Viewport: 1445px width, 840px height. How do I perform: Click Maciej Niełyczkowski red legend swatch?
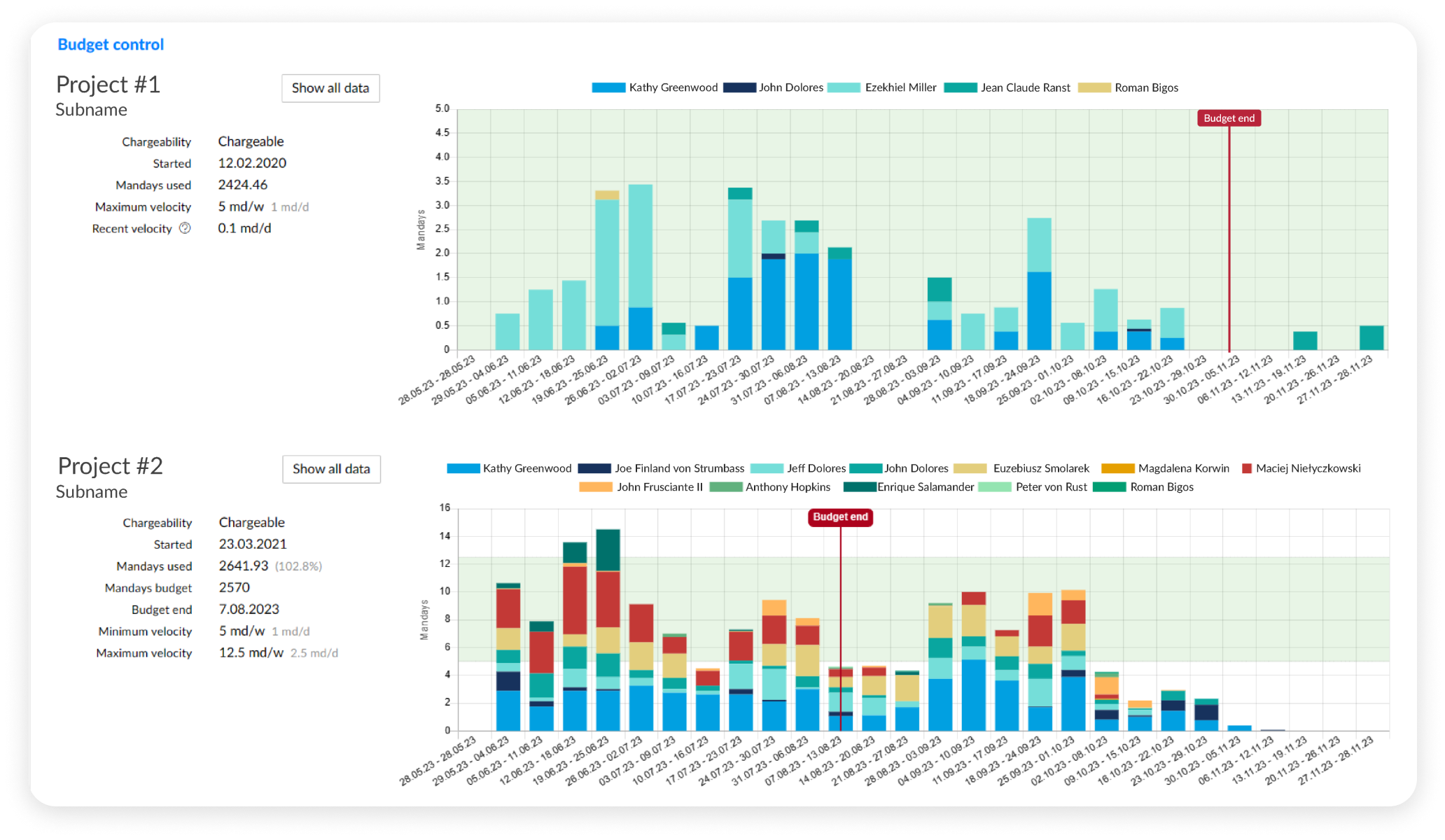coord(1246,468)
